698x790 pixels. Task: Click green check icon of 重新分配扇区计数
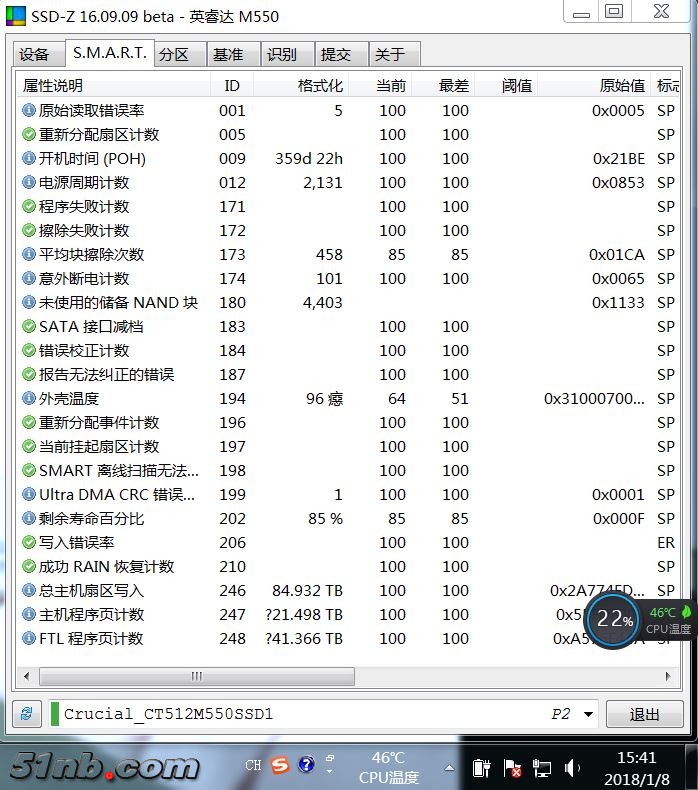(x=29, y=134)
